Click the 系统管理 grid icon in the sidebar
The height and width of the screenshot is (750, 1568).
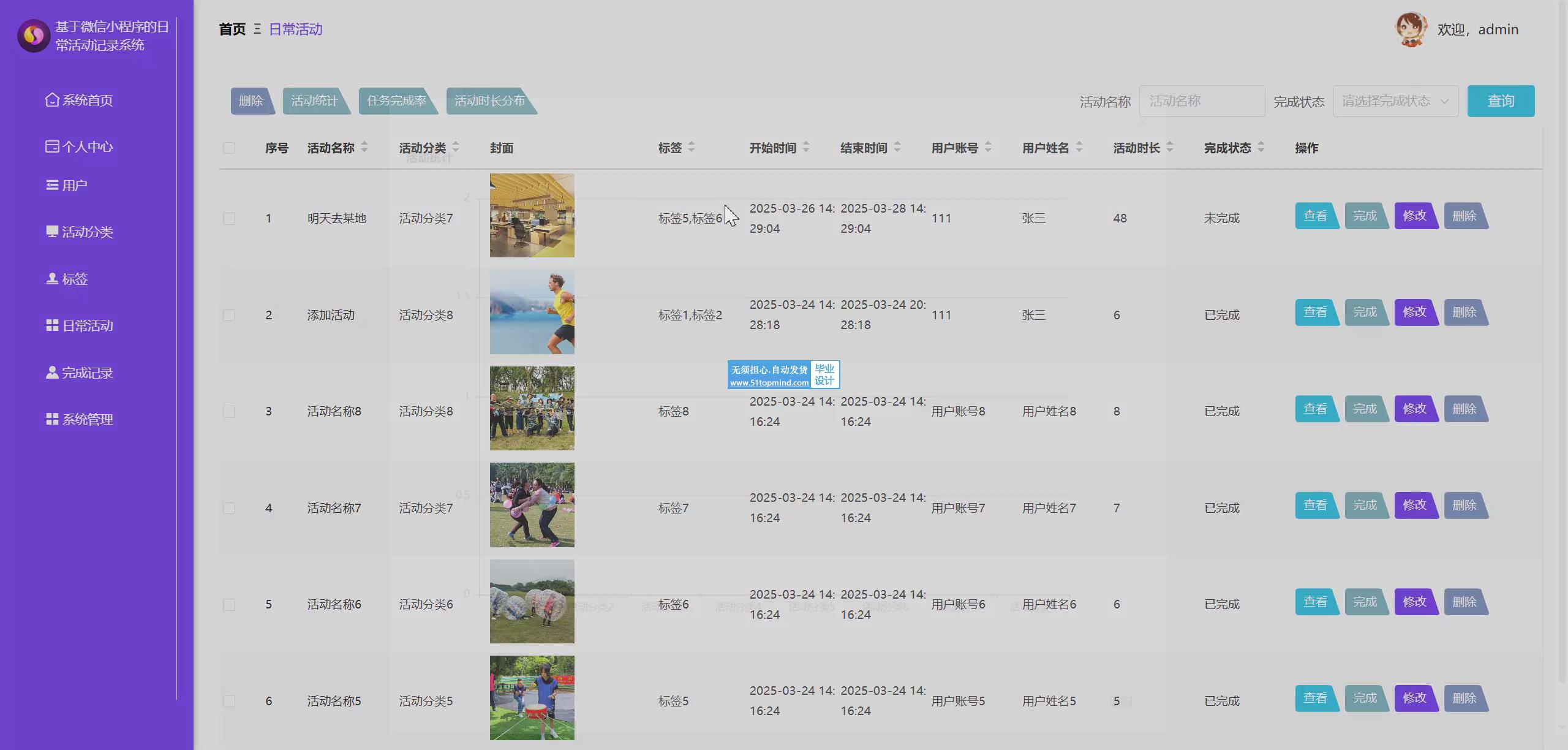pyautogui.click(x=52, y=419)
